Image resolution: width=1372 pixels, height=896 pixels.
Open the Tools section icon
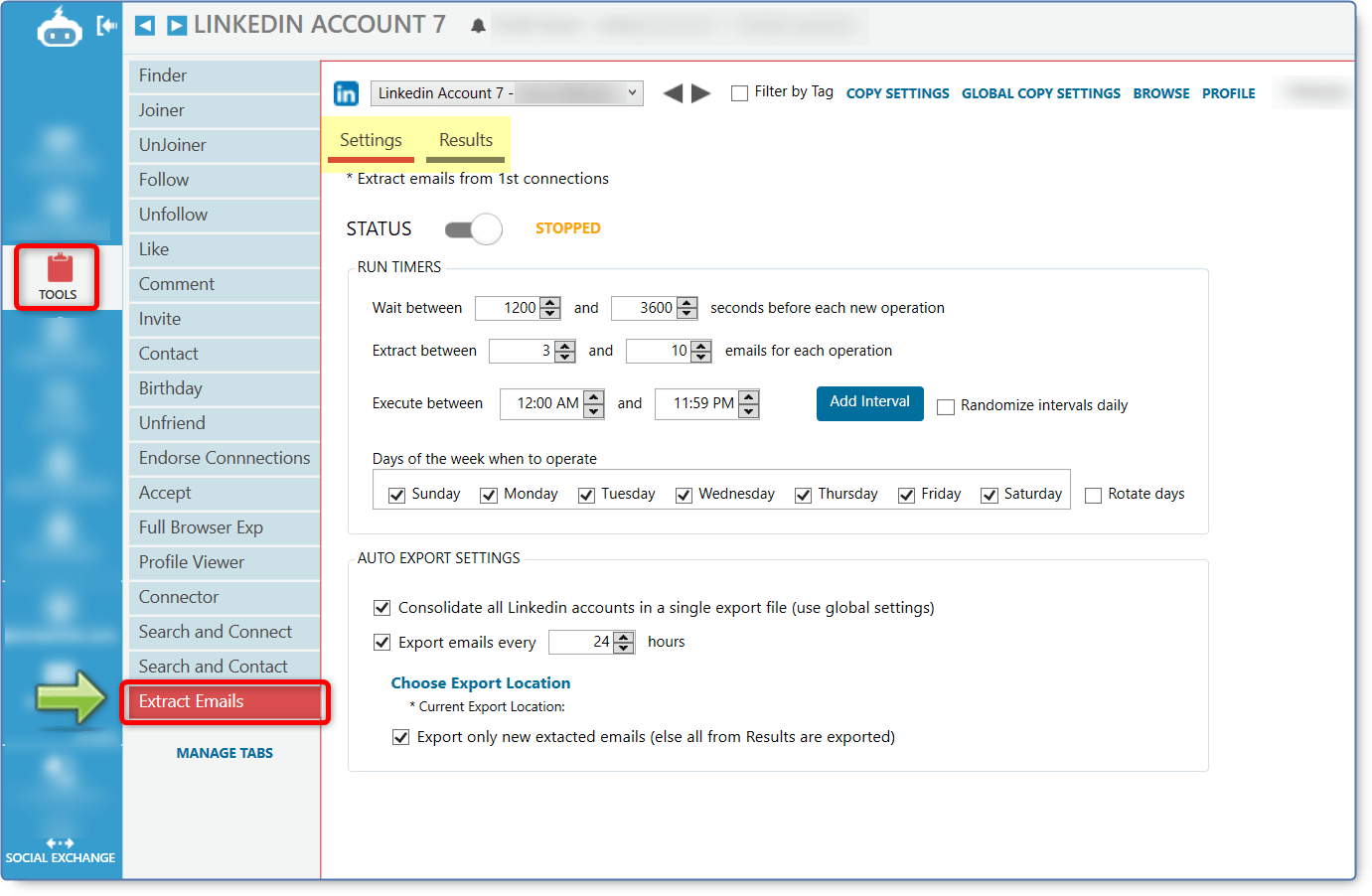click(x=58, y=277)
